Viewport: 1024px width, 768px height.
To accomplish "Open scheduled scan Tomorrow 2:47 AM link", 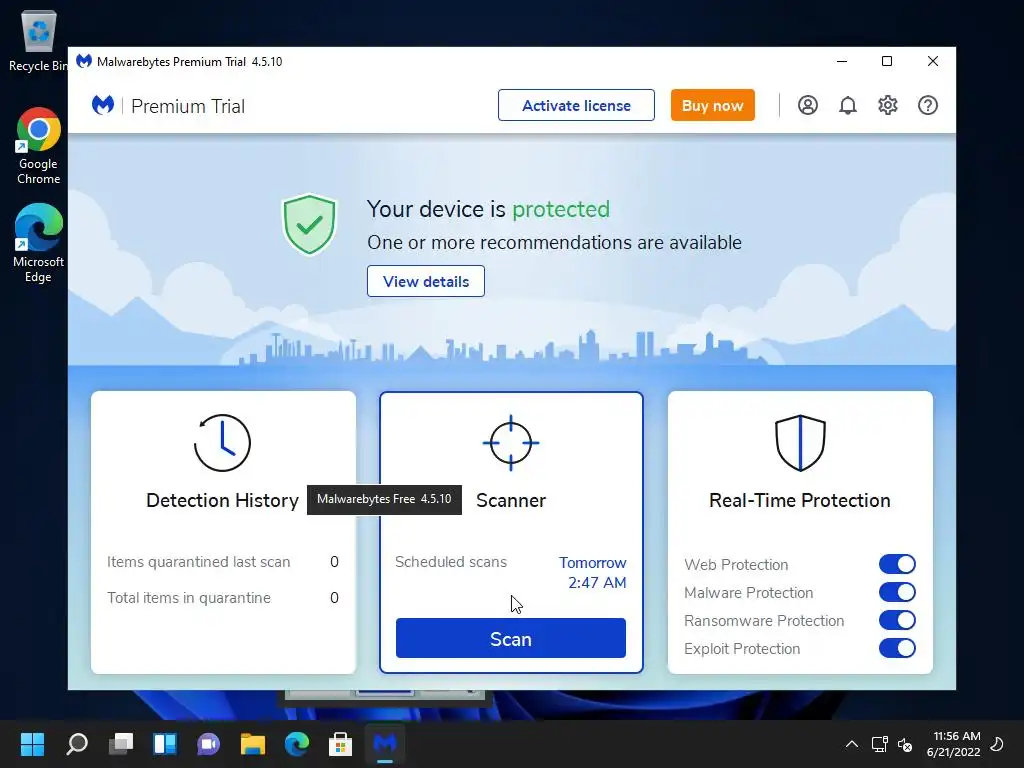I will pyautogui.click(x=592, y=573).
